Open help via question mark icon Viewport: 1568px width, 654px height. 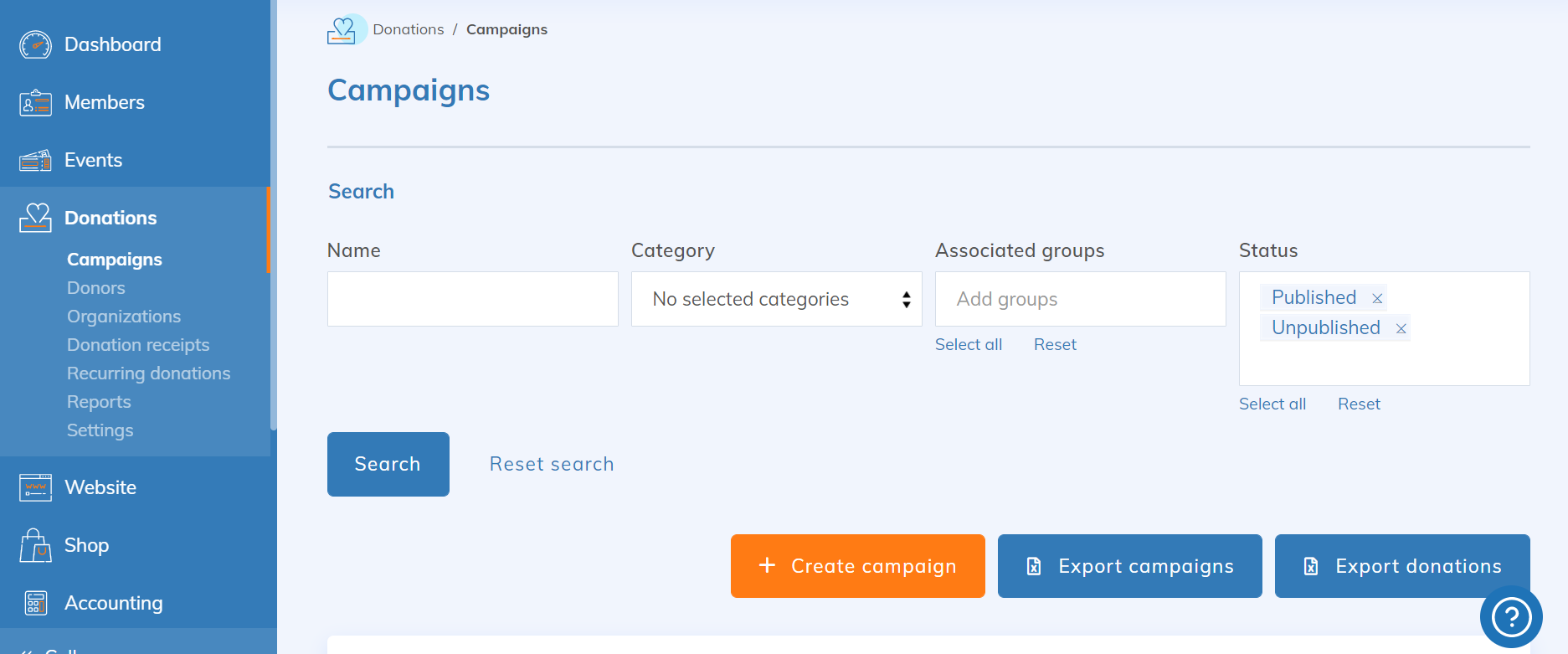(1511, 617)
